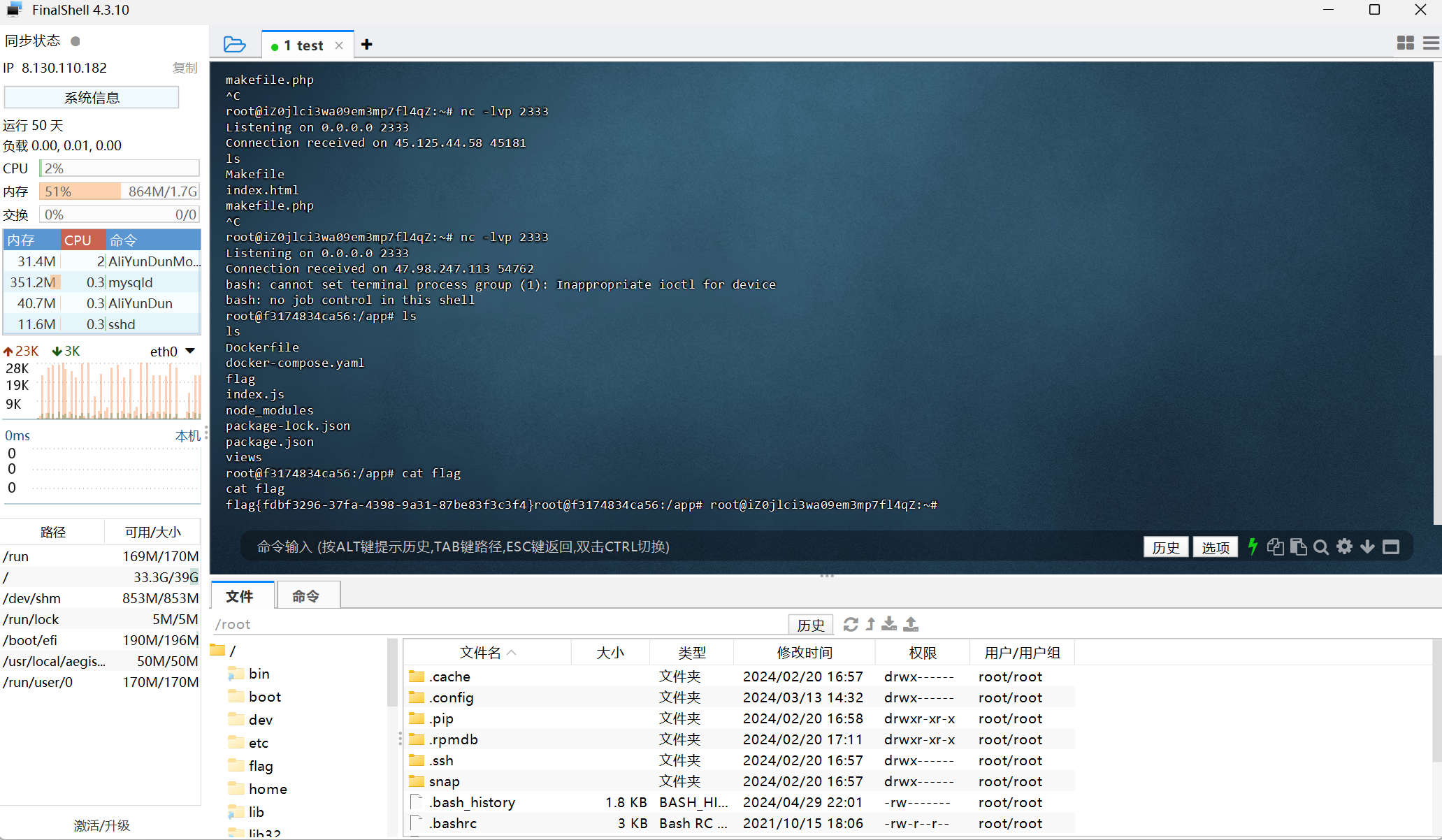Viewport: 1442px width, 840px height.
Task: Click the download file icon
Action: [889, 624]
